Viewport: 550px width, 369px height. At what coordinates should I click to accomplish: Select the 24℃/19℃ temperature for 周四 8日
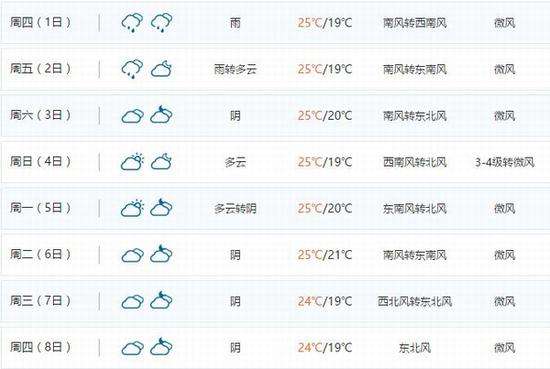pyautogui.click(x=325, y=348)
